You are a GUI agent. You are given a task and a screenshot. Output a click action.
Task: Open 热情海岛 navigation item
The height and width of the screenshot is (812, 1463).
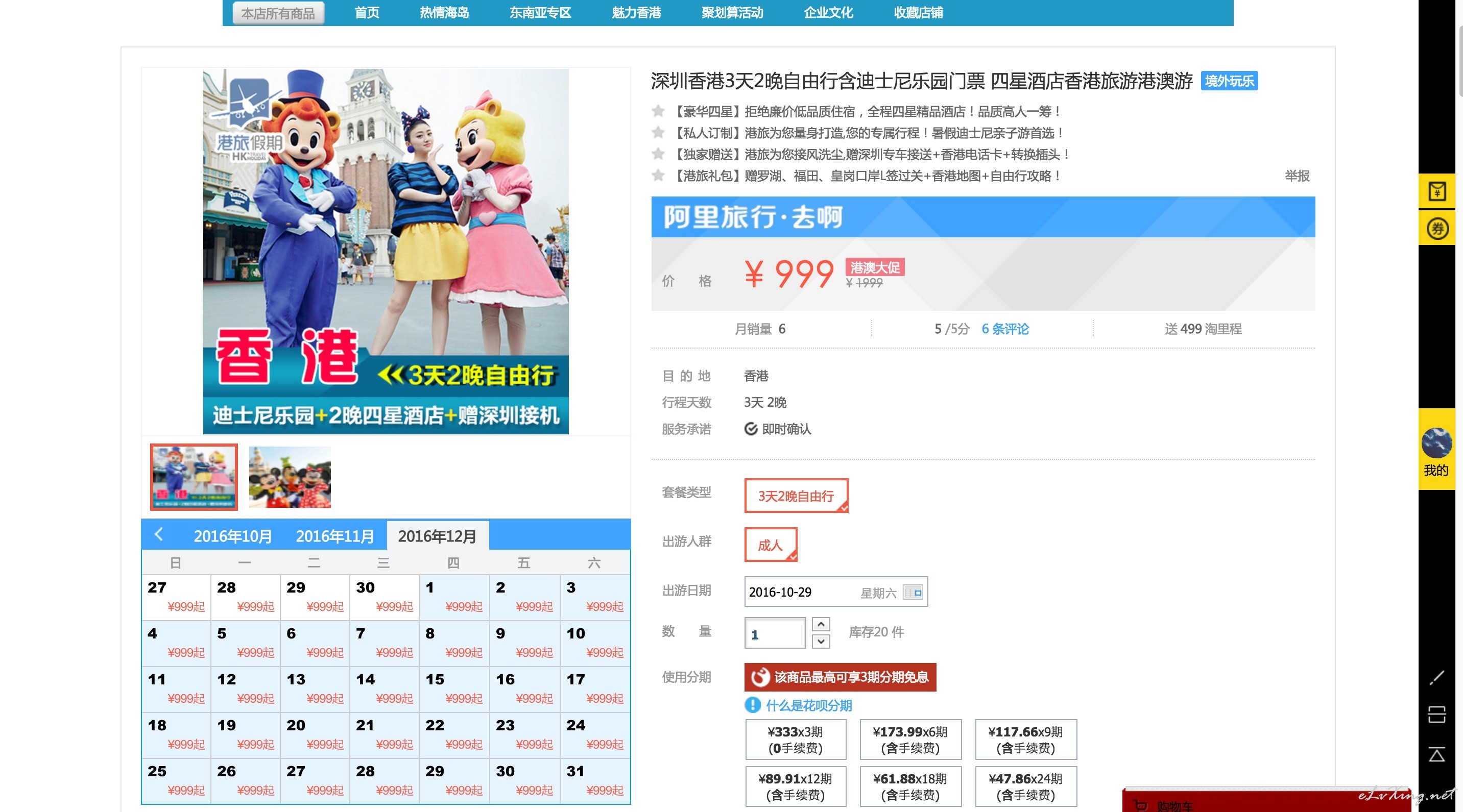(444, 12)
